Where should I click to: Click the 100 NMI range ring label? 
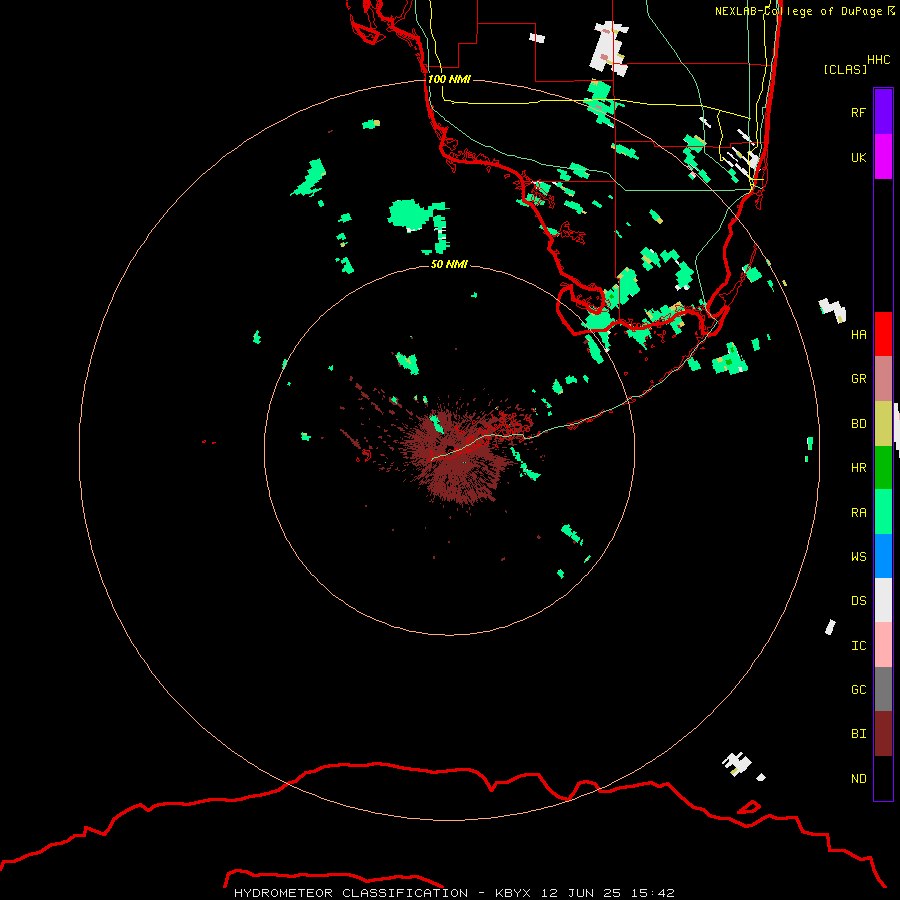point(449,79)
